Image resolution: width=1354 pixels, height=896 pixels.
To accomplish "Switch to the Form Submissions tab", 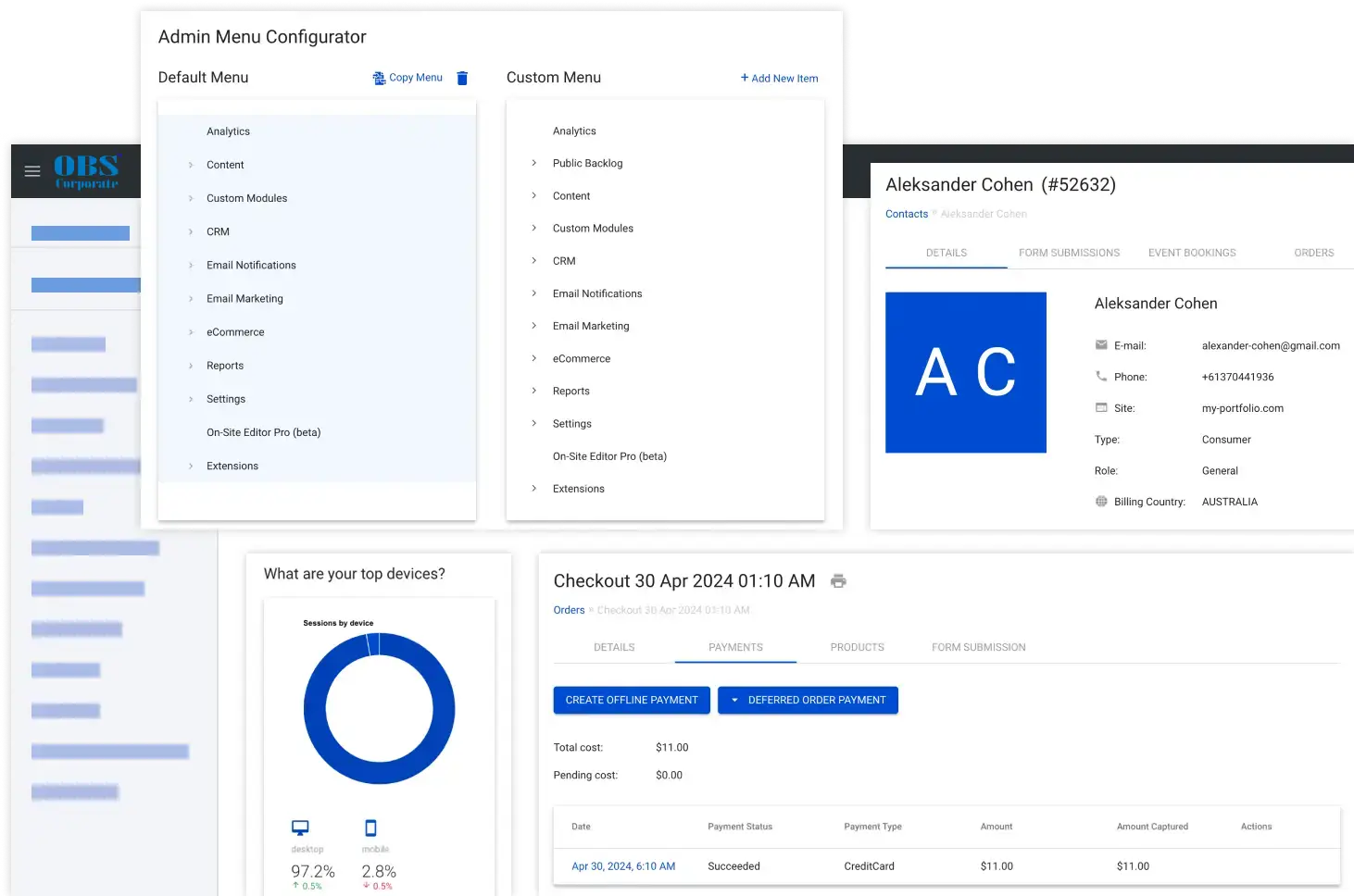I will point(1069,253).
